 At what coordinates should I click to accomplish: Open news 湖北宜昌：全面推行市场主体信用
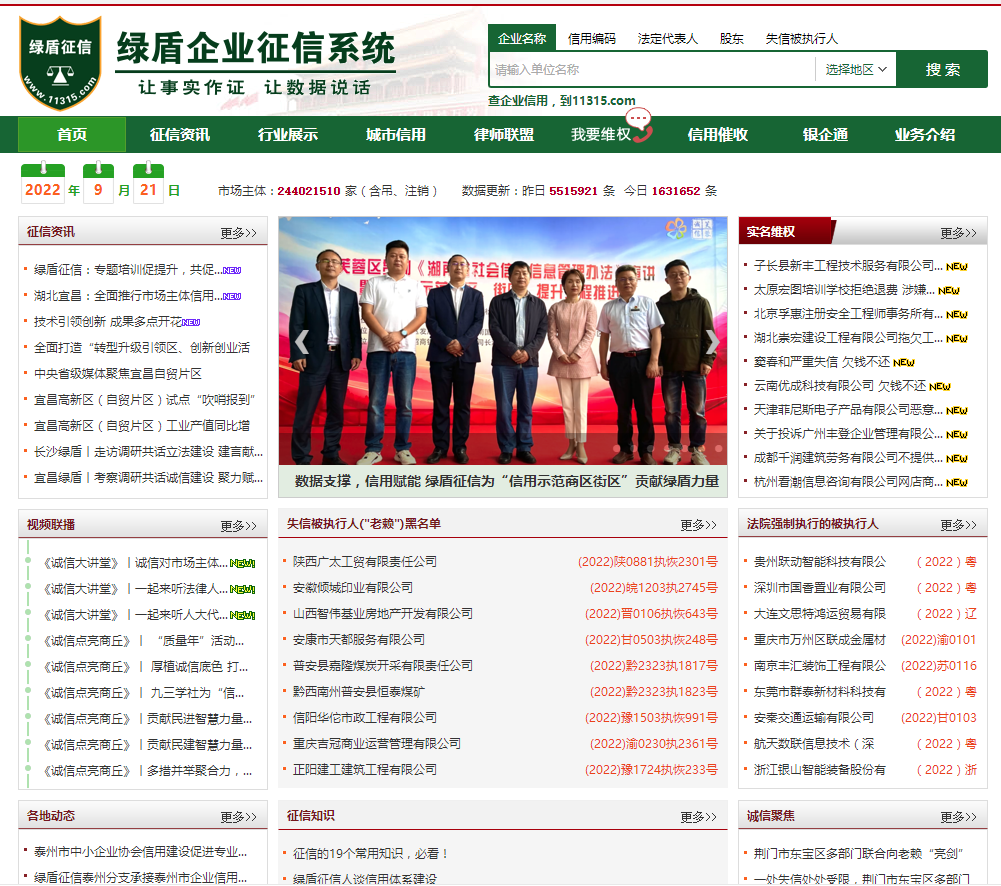(x=127, y=296)
